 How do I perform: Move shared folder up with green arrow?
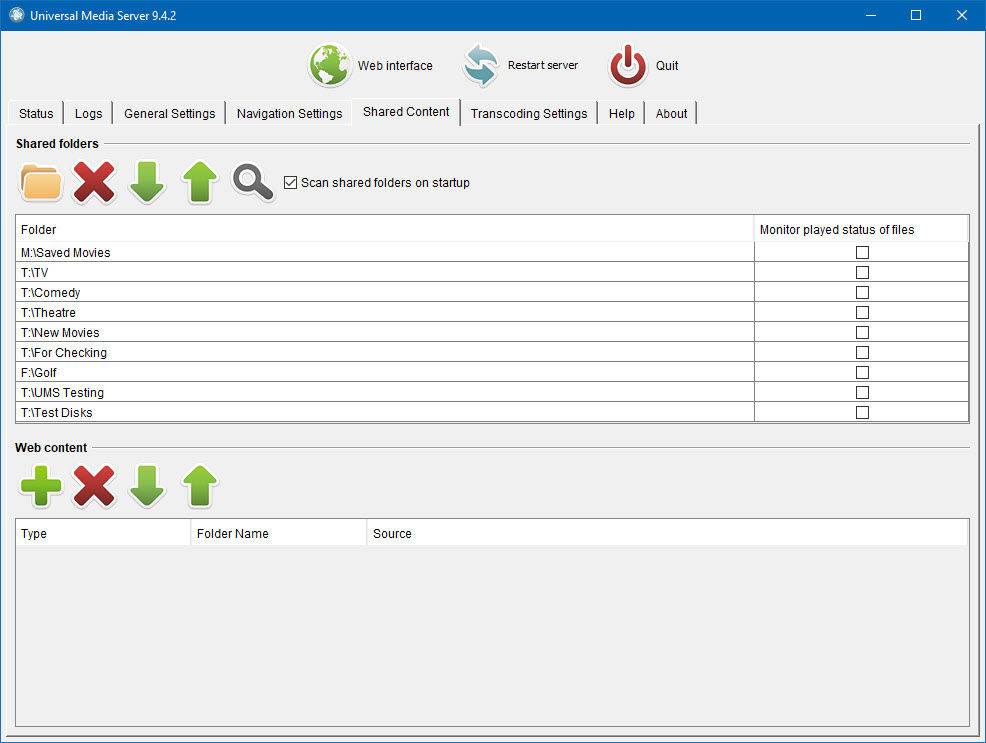click(200, 182)
